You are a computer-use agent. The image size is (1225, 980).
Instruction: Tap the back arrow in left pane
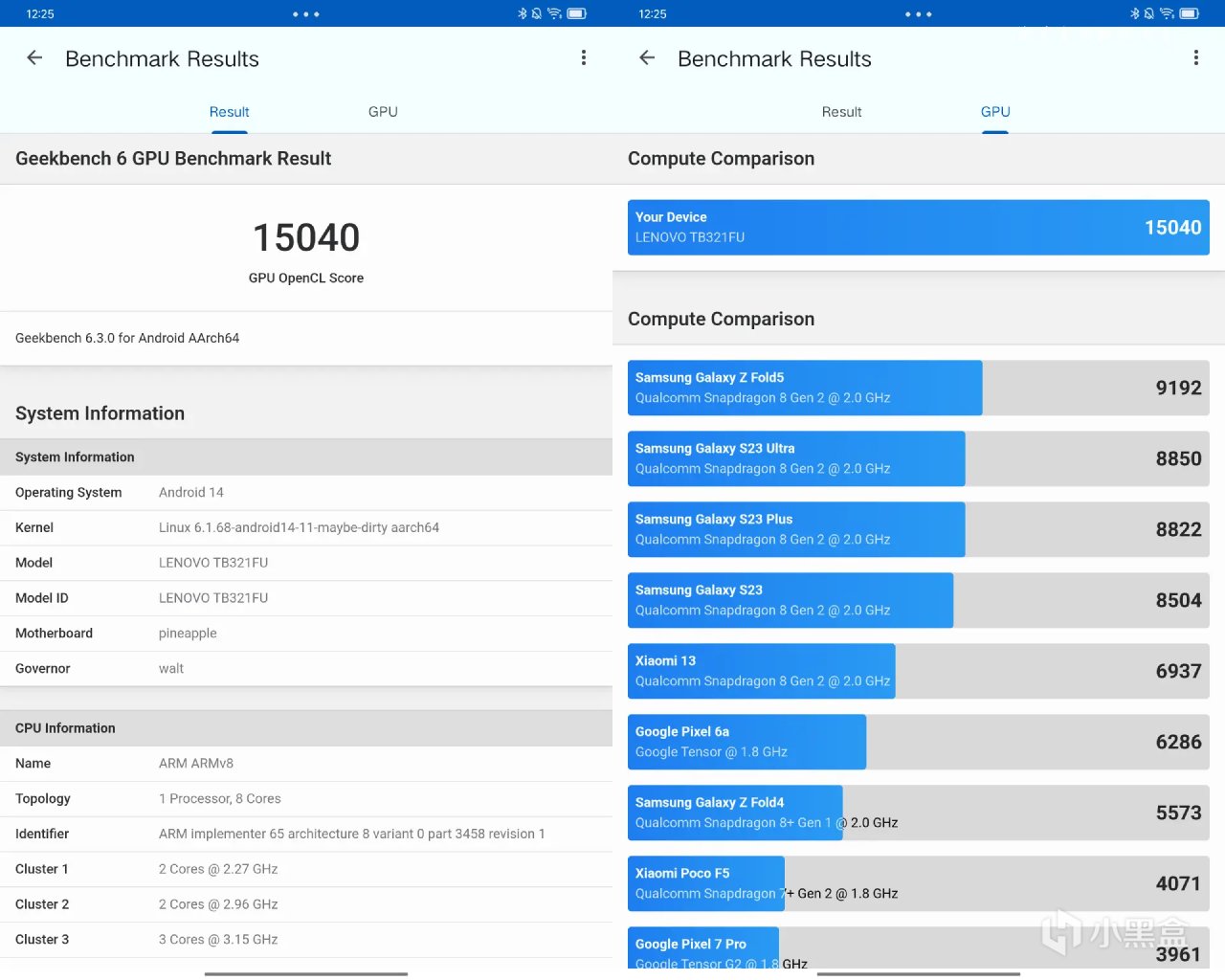[x=34, y=58]
